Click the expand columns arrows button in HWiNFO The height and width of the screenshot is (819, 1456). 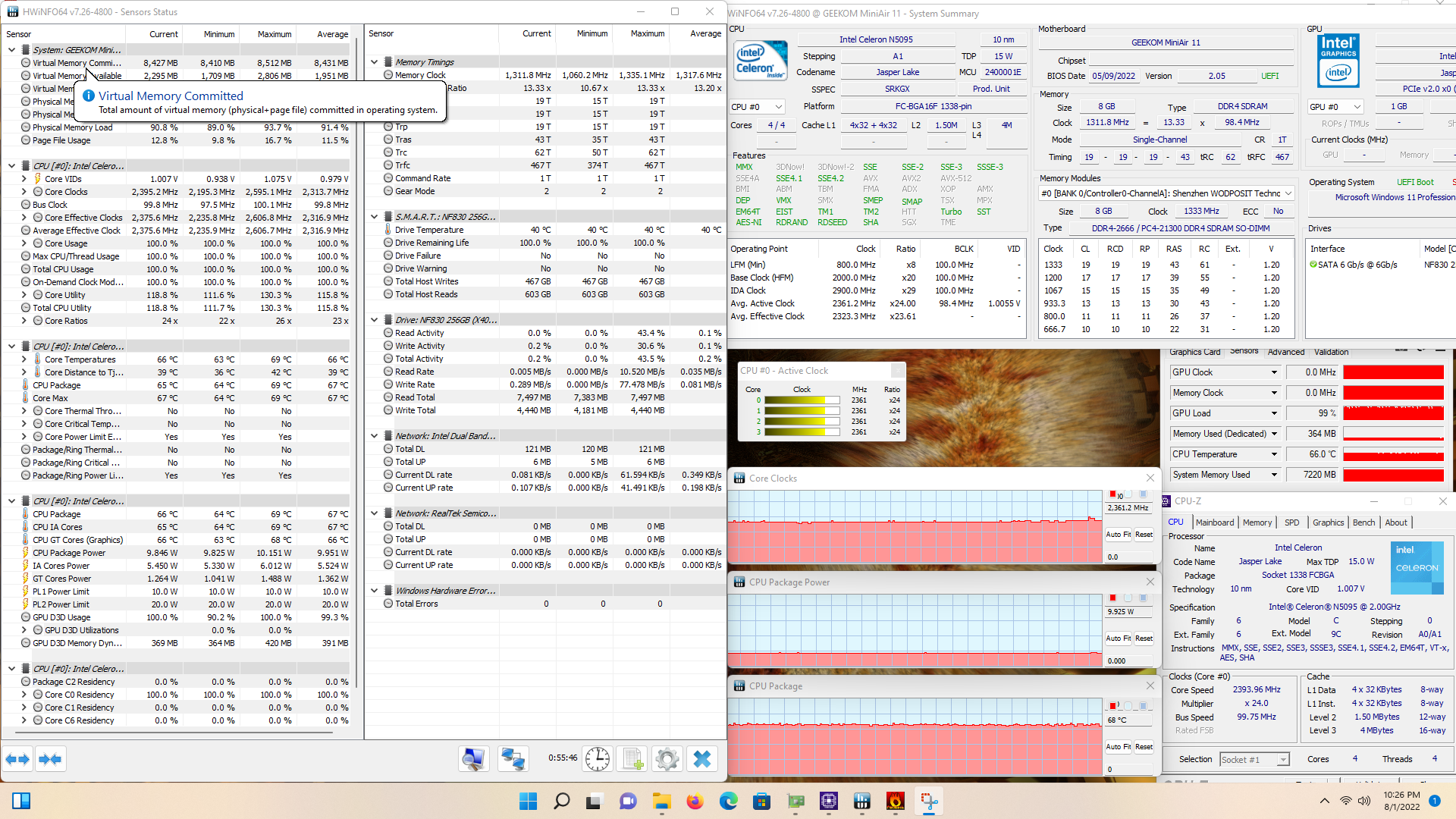click(x=17, y=759)
